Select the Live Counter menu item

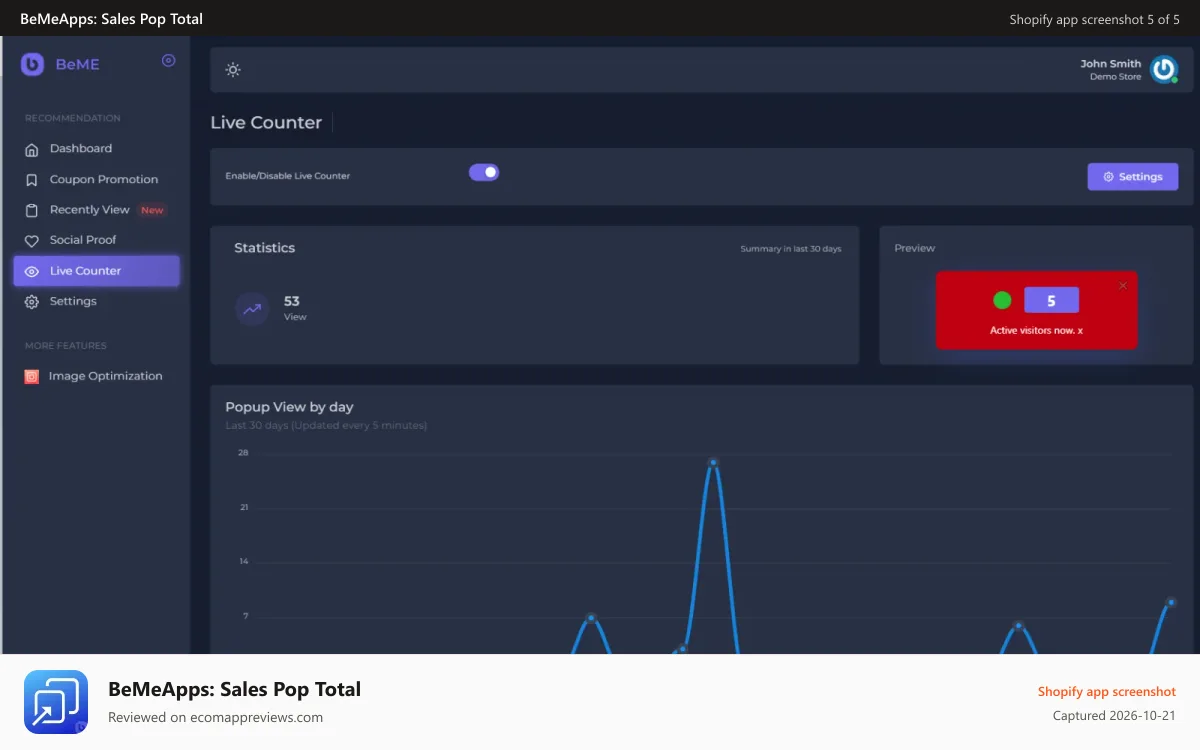pyautogui.click(x=96, y=271)
